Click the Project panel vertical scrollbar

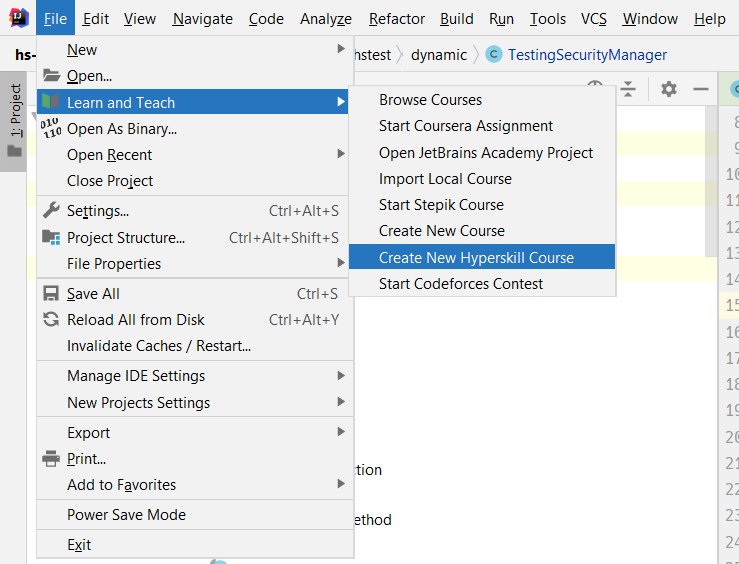click(711, 181)
